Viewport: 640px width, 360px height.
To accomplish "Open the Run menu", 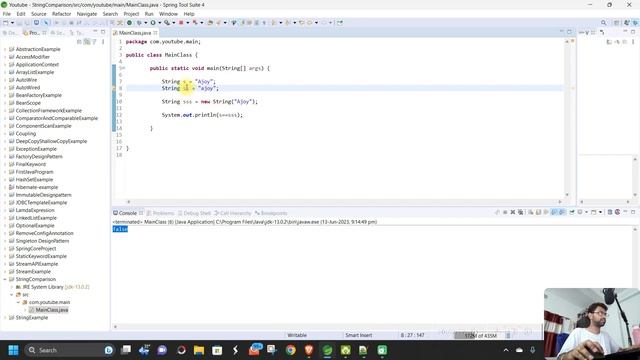I will [x=149, y=14].
